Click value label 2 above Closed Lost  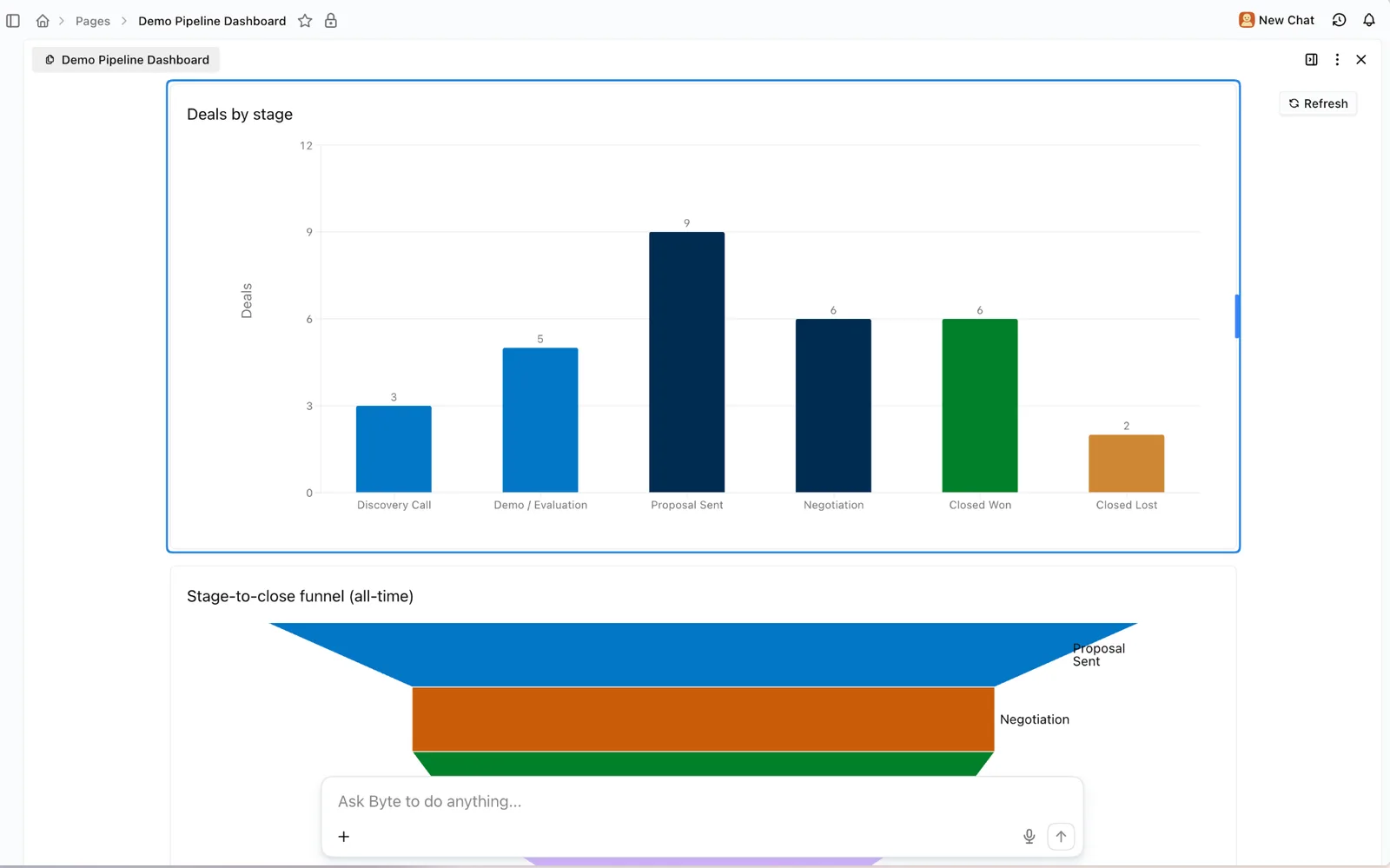tap(1127, 426)
